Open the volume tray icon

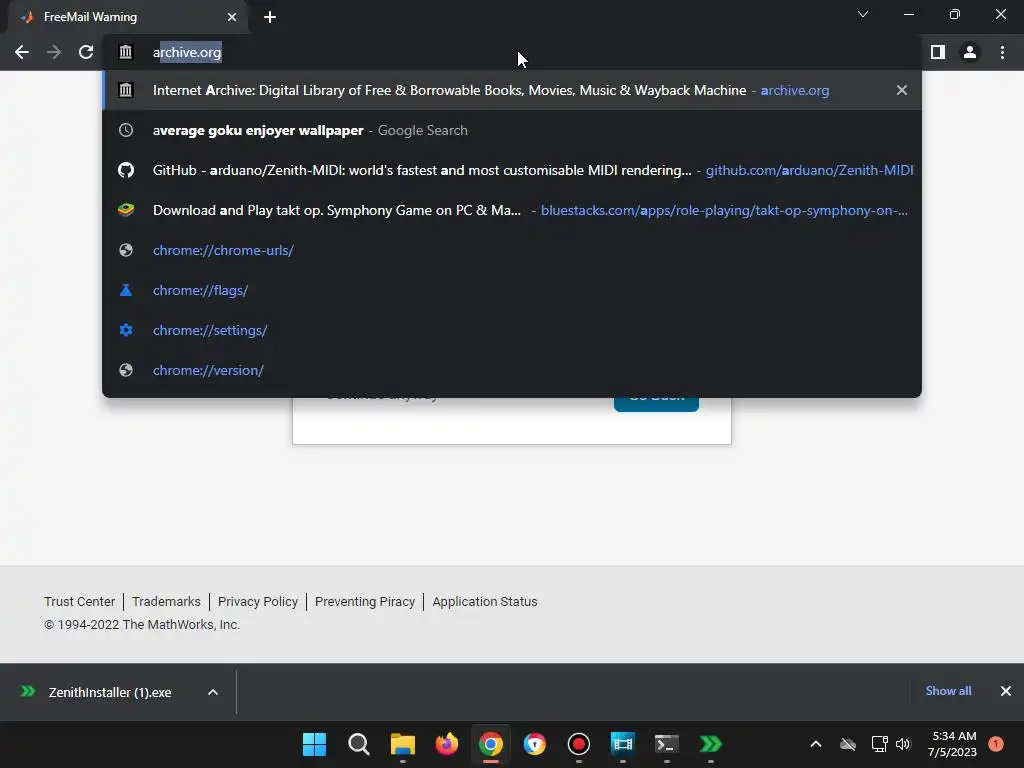903,744
